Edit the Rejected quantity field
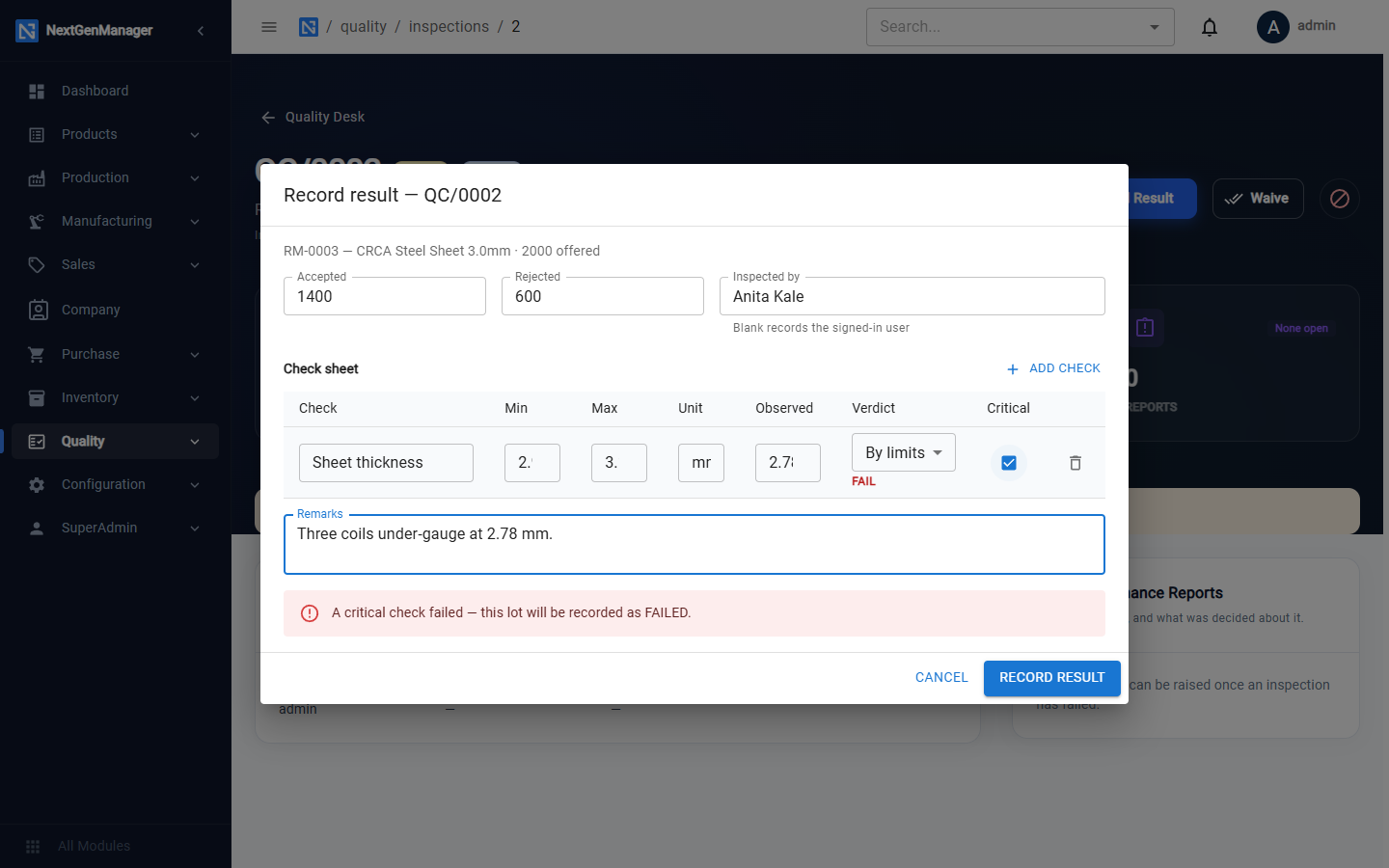 pyautogui.click(x=603, y=296)
